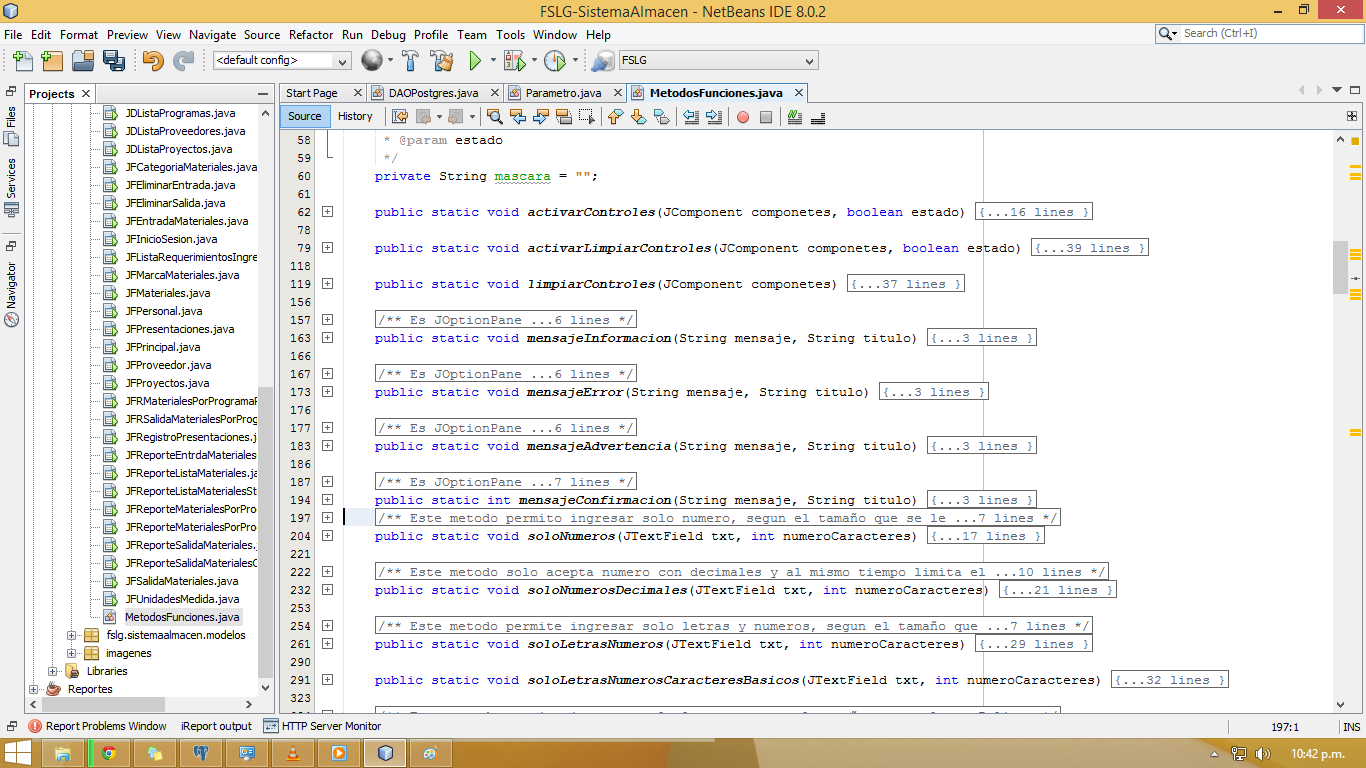The height and width of the screenshot is (768, 1366).
Task: Open dropdown arrow next to Run icon
Action: (492, 60)
